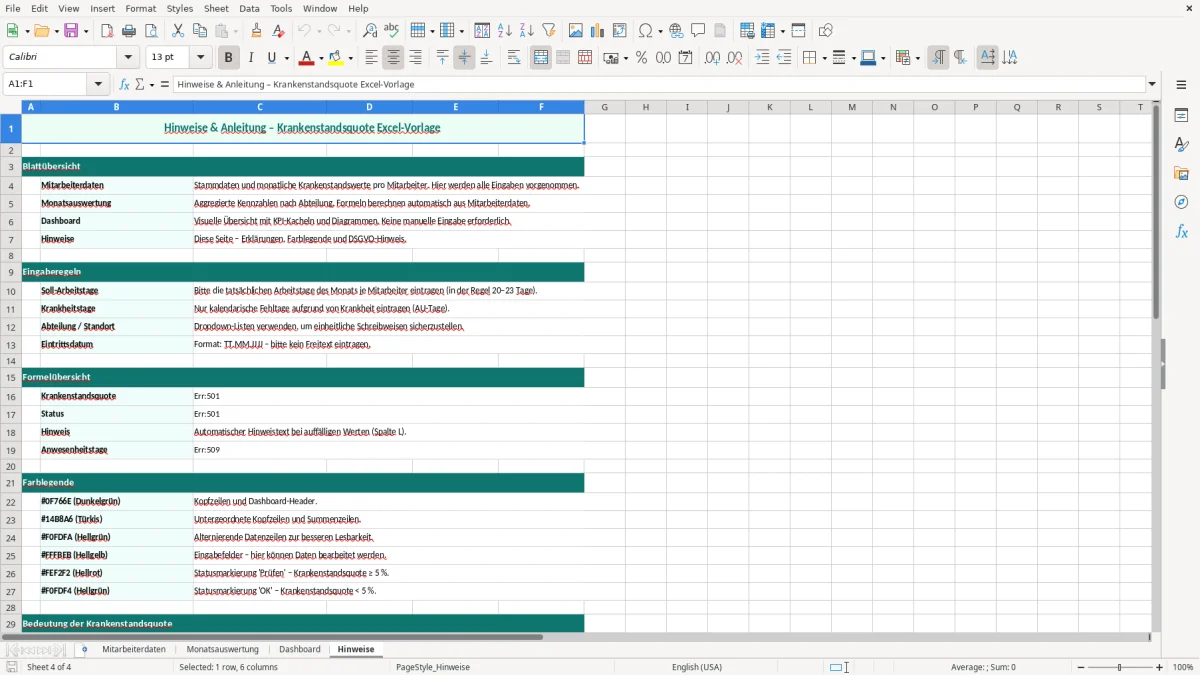Viewport: 1200px width, 675px height.
Task: Open the Borders dropdown arrow
Action: pos(823,58)
